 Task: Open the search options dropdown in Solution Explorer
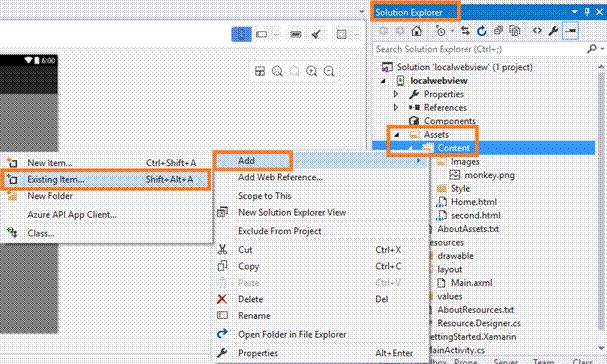[x=602, y=49]
